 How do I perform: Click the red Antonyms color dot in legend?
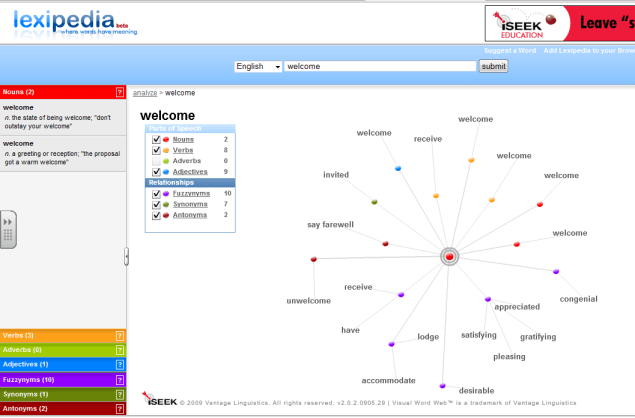point(166,215)
